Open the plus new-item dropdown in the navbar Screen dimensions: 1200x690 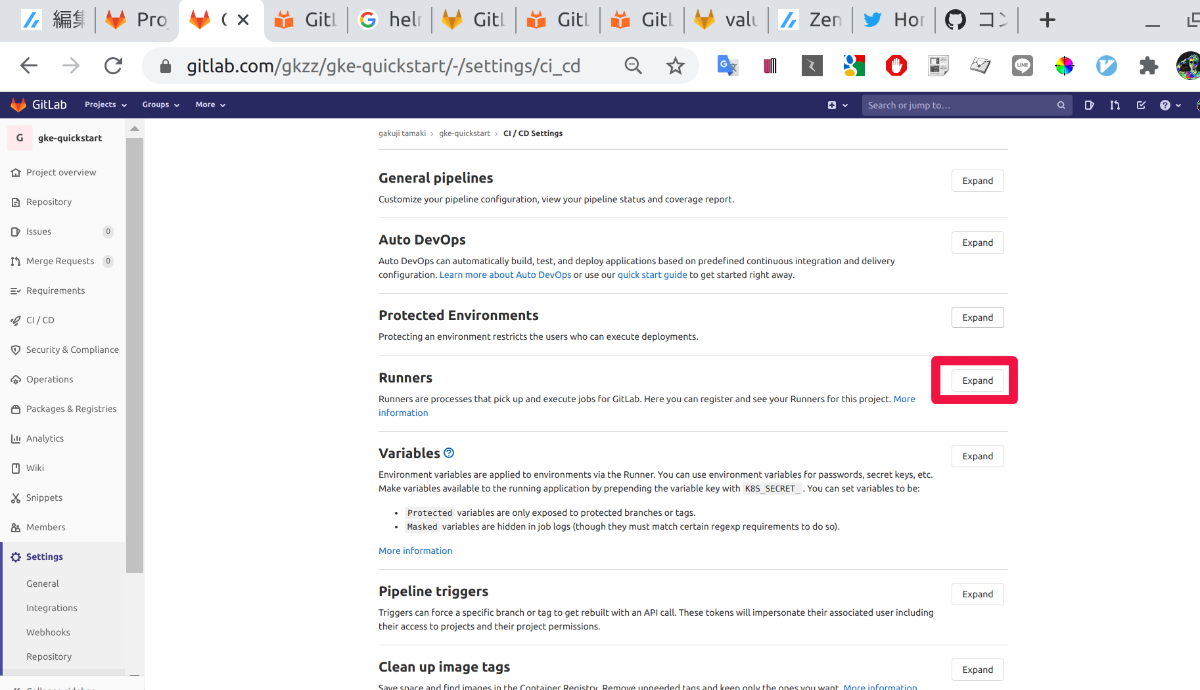837,105
